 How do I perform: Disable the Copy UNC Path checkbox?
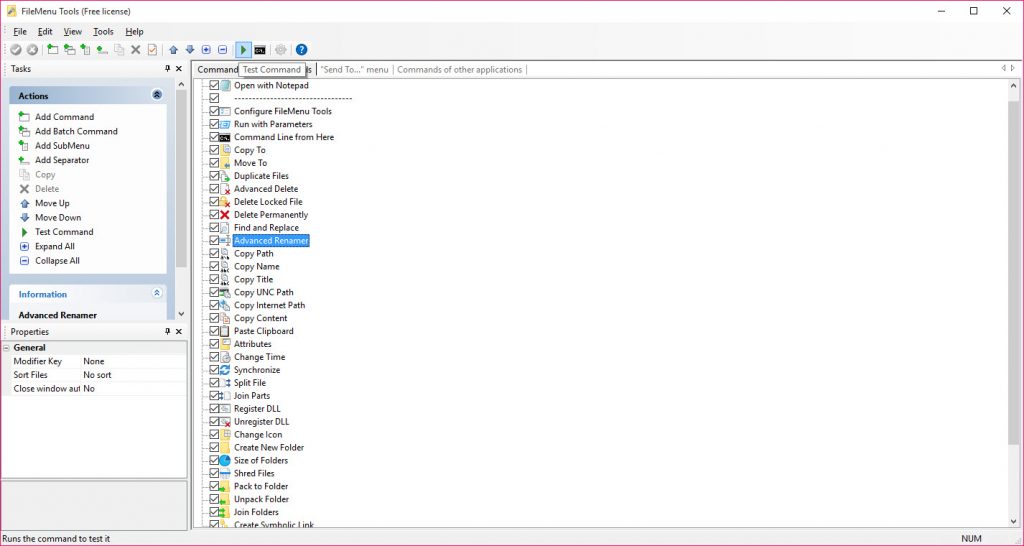click(214, 293)
